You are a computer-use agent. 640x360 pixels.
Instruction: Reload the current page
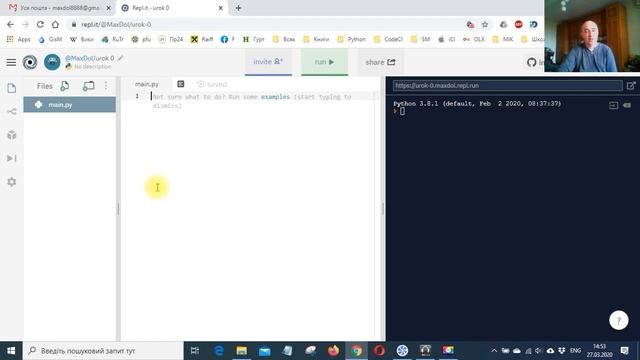pyautogui.click(x=40, y=24)
